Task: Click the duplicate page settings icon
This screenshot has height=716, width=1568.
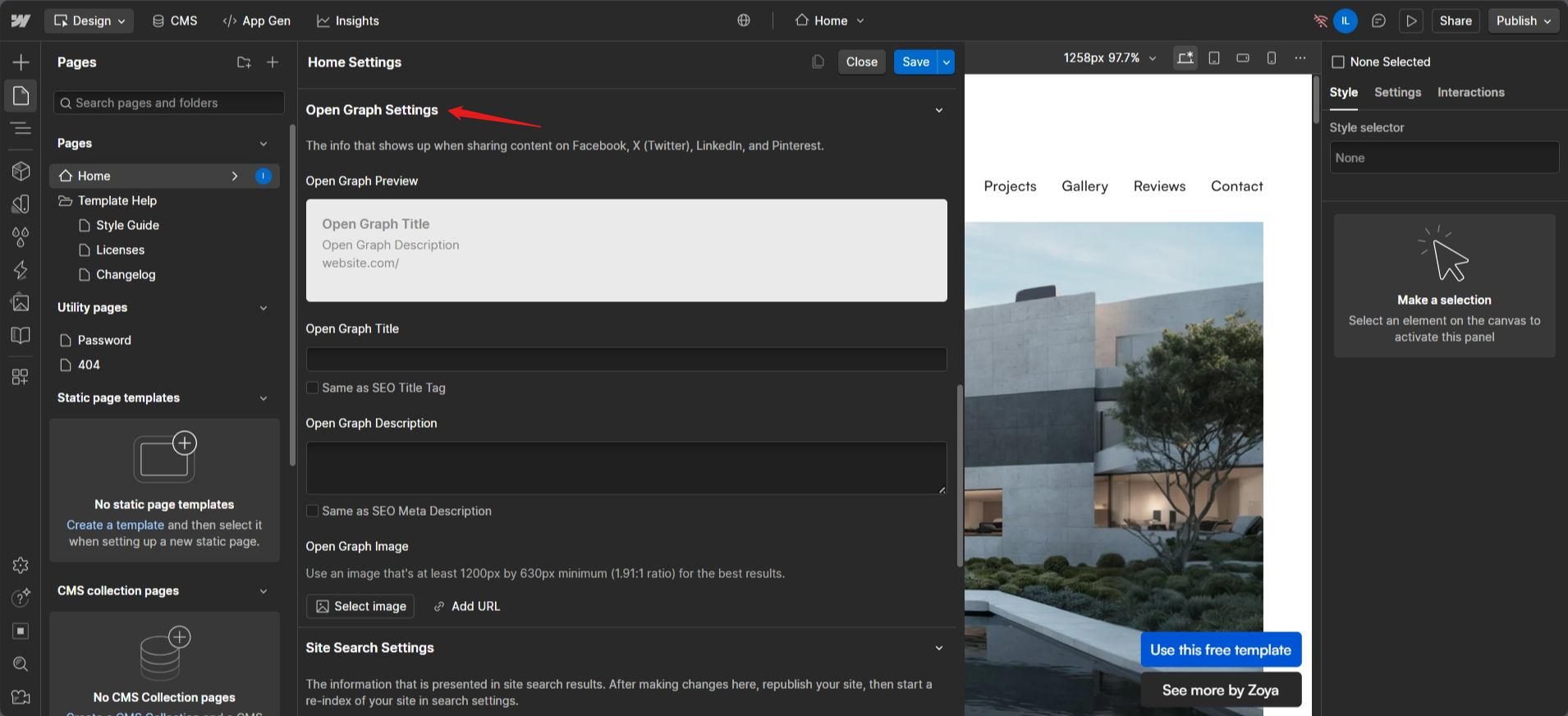Action: (x=818, y=62)
